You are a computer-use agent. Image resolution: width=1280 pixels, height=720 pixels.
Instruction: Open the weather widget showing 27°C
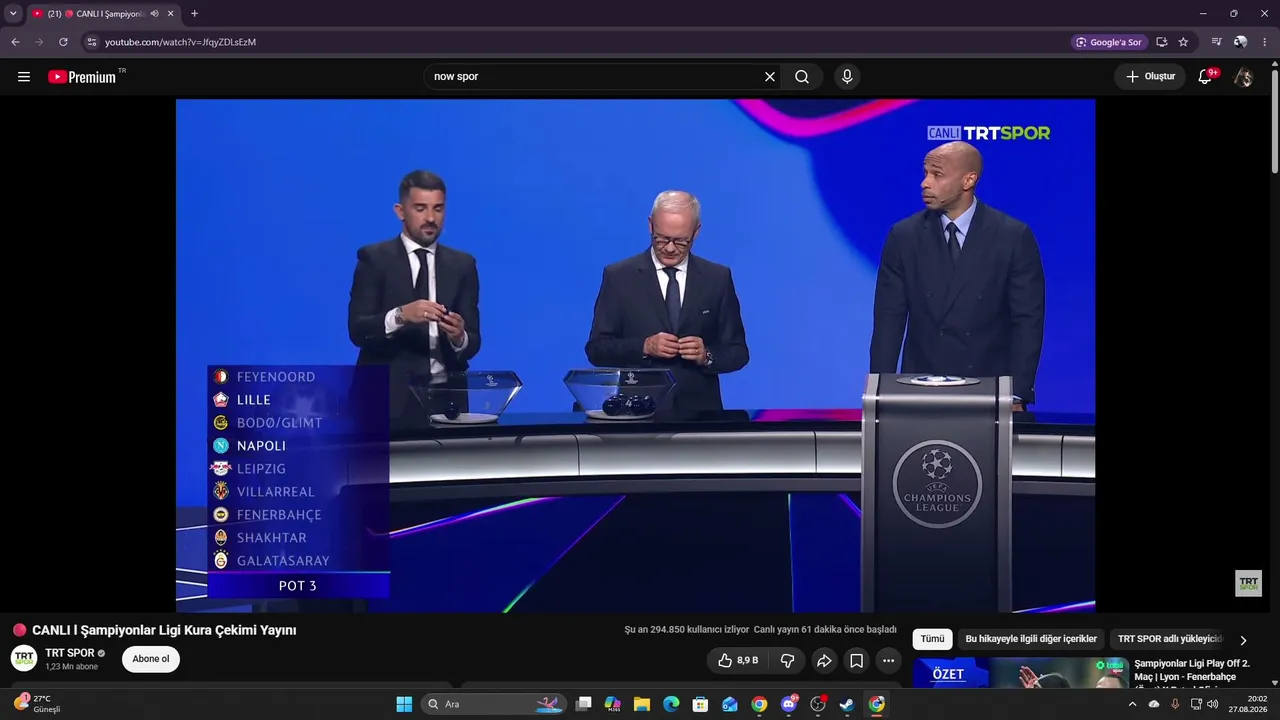[38, 704]
